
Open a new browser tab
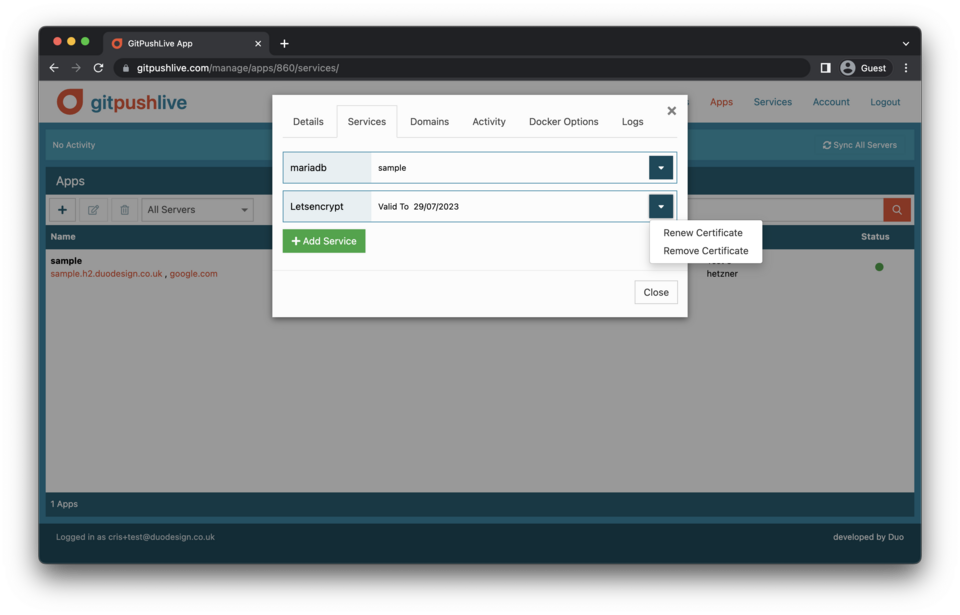[284, 43]
